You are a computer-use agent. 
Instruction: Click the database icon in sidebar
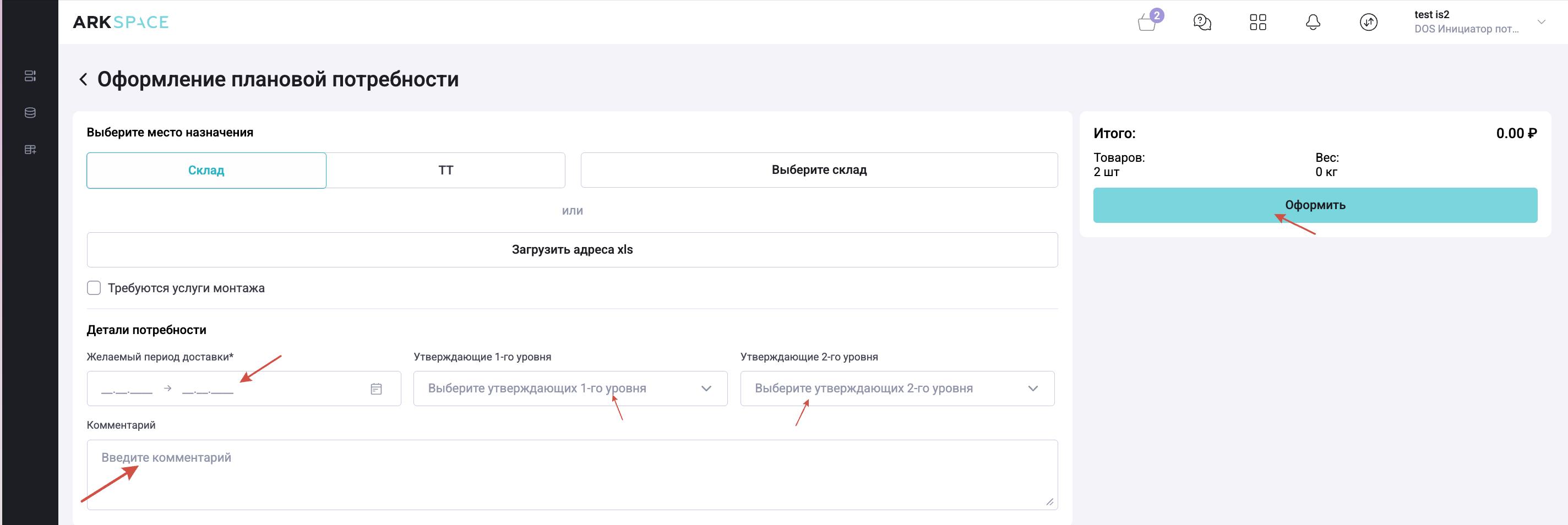click(30, 113)
